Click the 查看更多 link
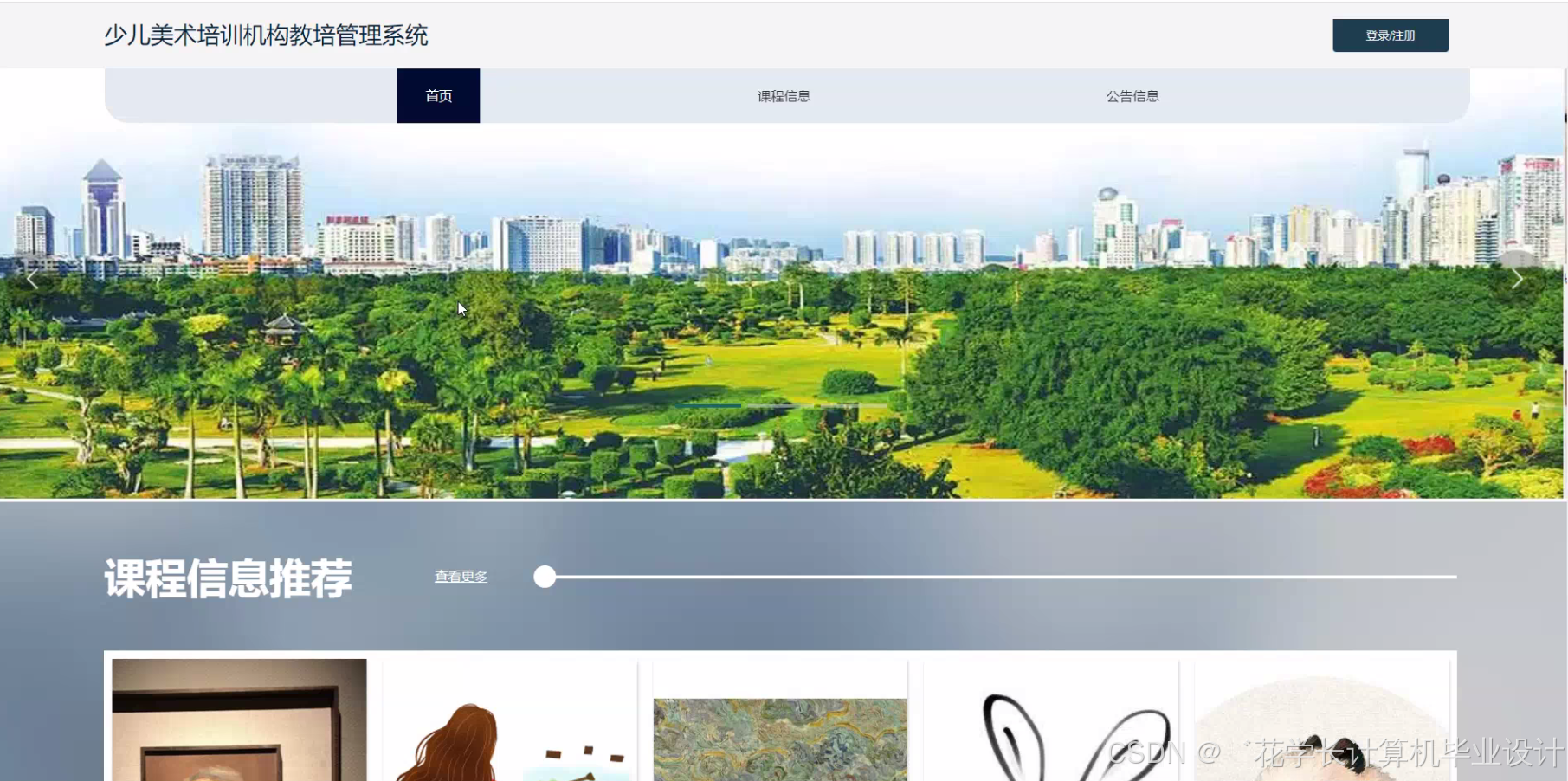Screen dimensions: 1568x781 coord(461,577)
